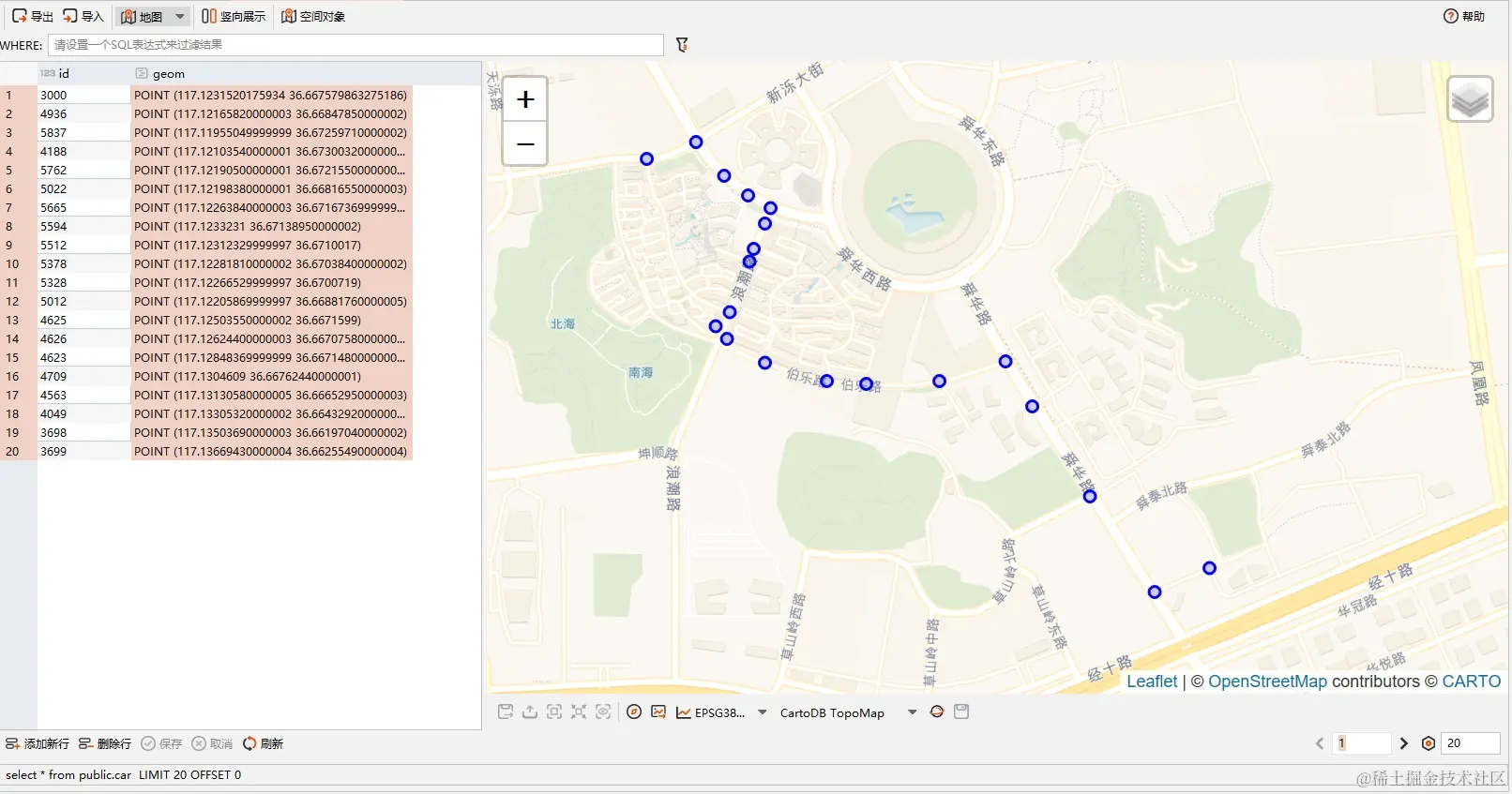Image resolution: width=1512 pixels, height=794 pixels.
Task: Click the 刷新 refresh button
Action: pos(263,743)
